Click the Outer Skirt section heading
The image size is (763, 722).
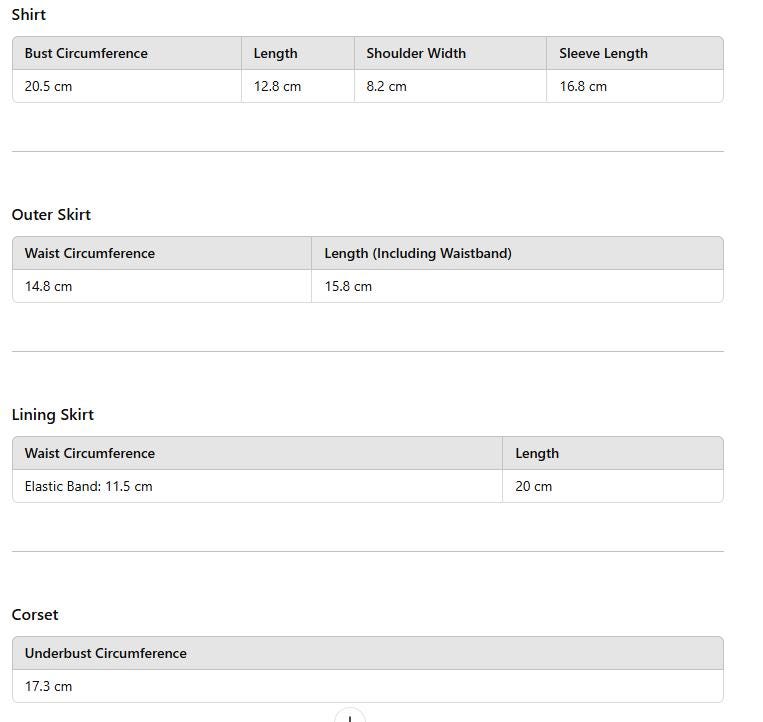[x=51, y=215]
